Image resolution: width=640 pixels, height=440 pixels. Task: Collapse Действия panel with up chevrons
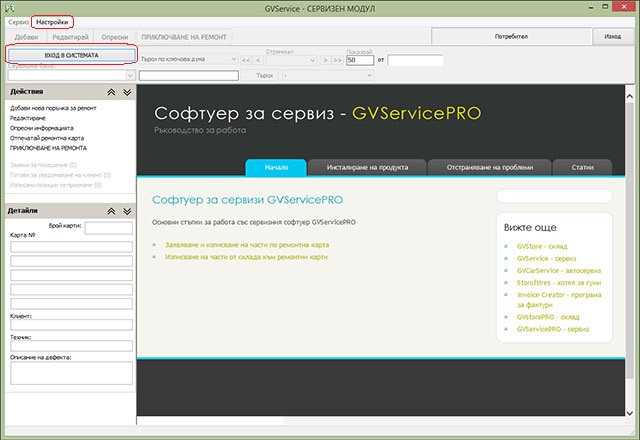point(111,92)
